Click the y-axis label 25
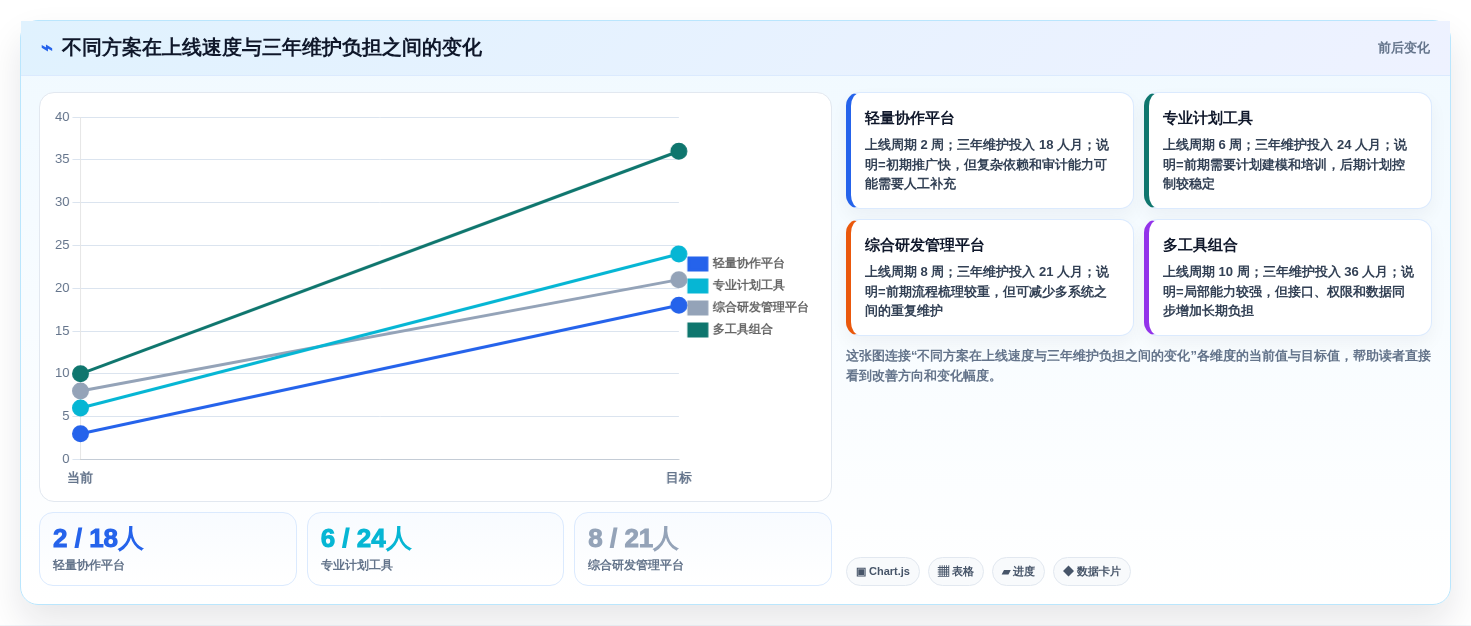The height and width of the screenshot is (626, 1471). [62, 245]
